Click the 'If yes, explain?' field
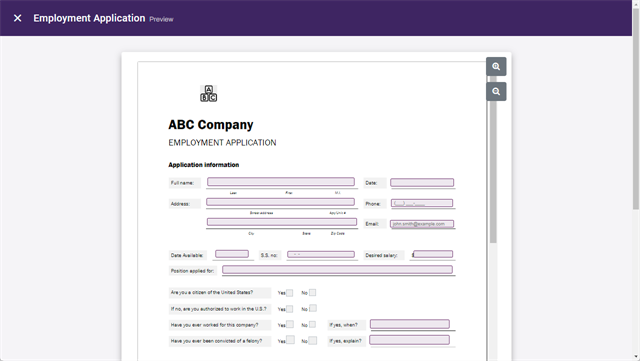The width and height of the screenshot is (640, 361). (409, 340)
